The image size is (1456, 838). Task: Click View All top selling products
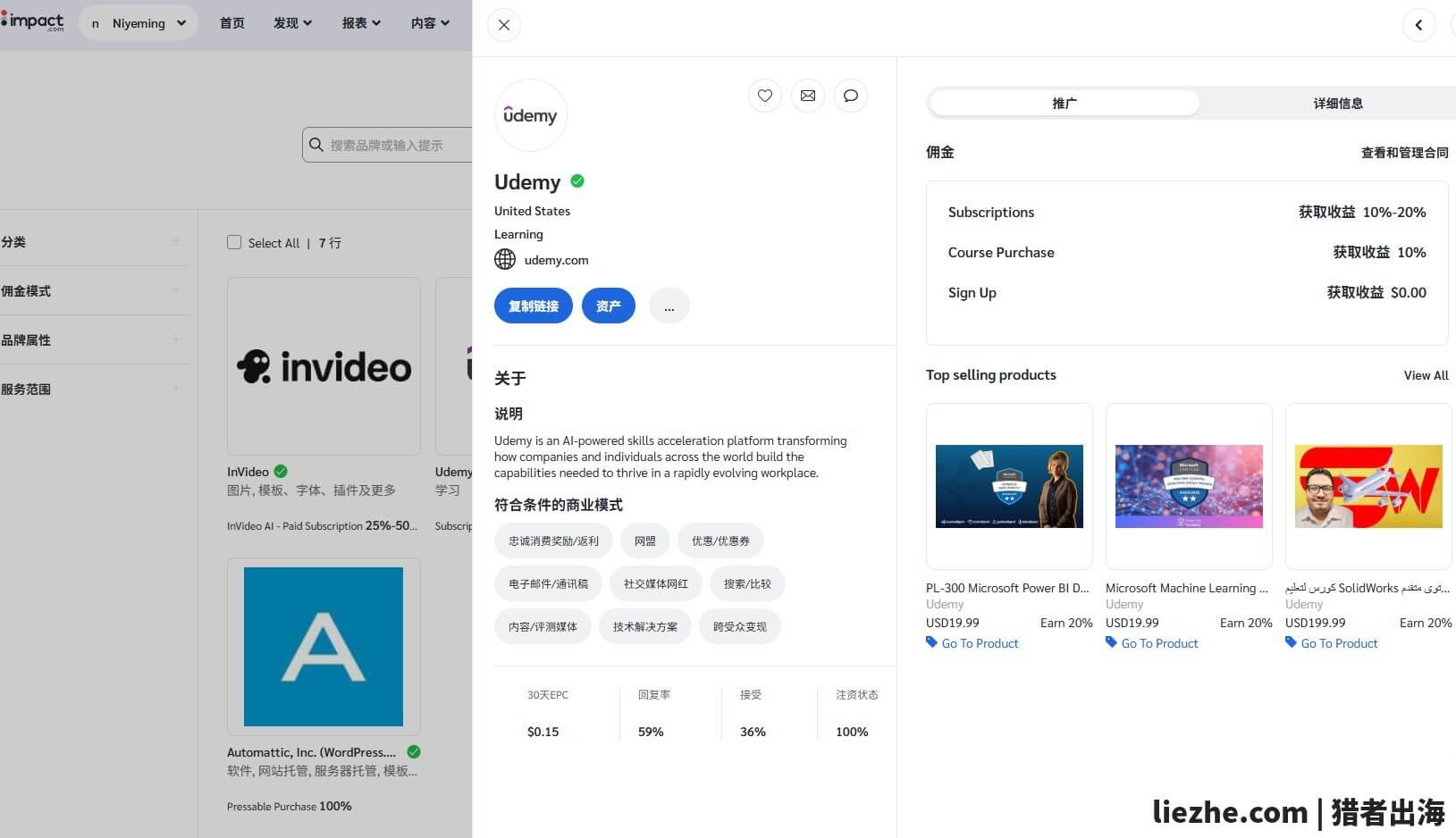tap(1426, 375)
